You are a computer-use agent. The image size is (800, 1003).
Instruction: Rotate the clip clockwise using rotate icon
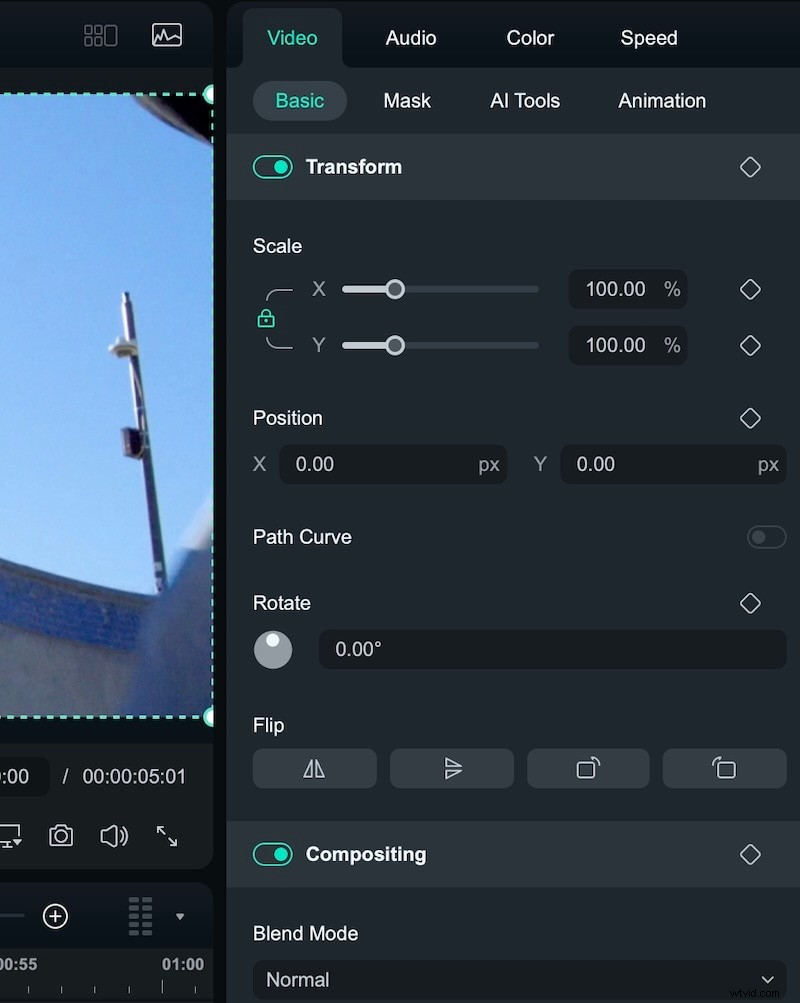[x=588, y=768]
